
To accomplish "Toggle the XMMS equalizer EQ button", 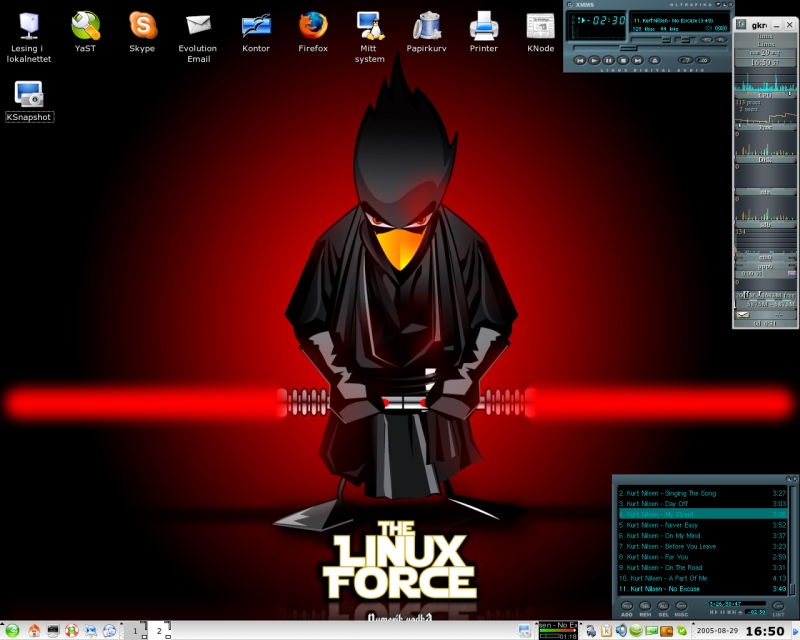I will 706,40.
